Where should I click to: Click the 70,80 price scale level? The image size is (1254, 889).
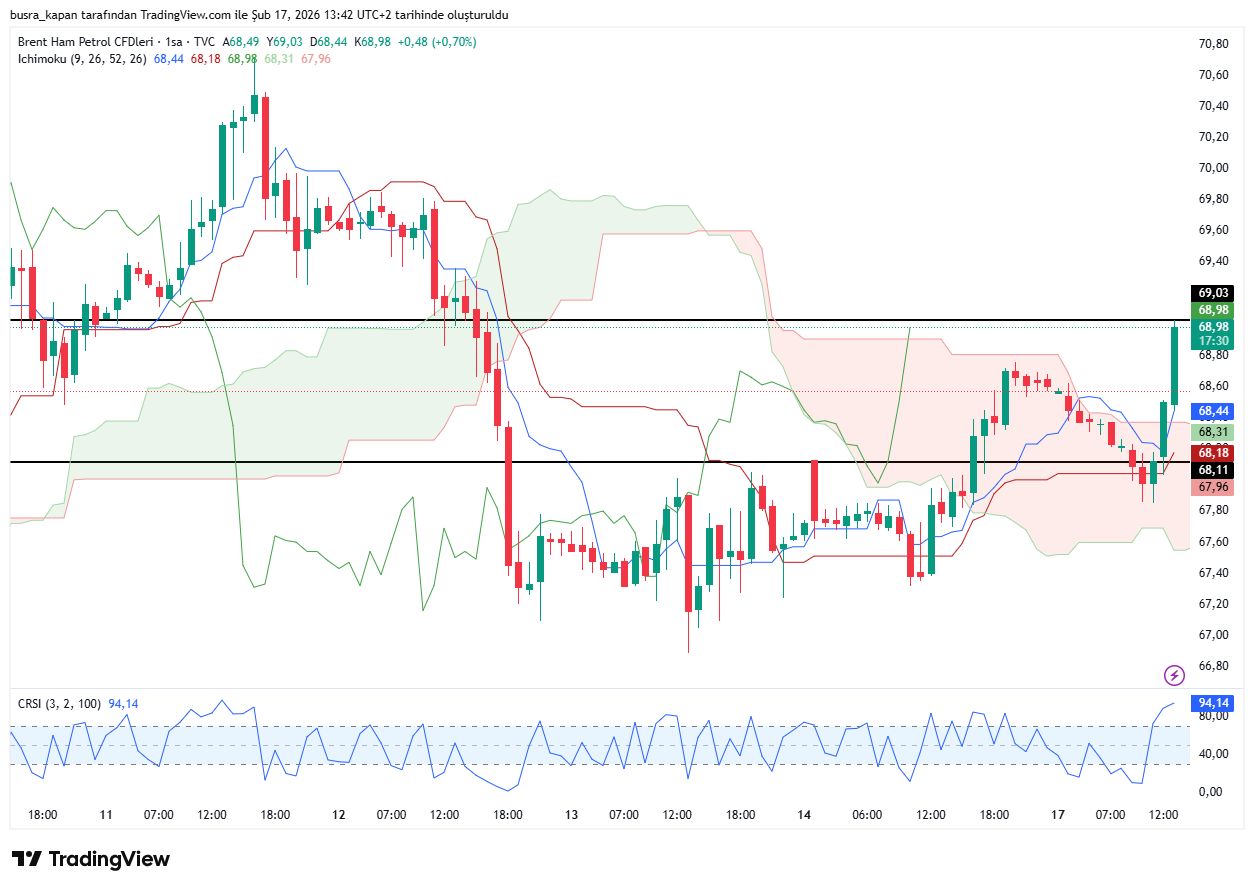pyautogui.click(x=1213, y=44)
